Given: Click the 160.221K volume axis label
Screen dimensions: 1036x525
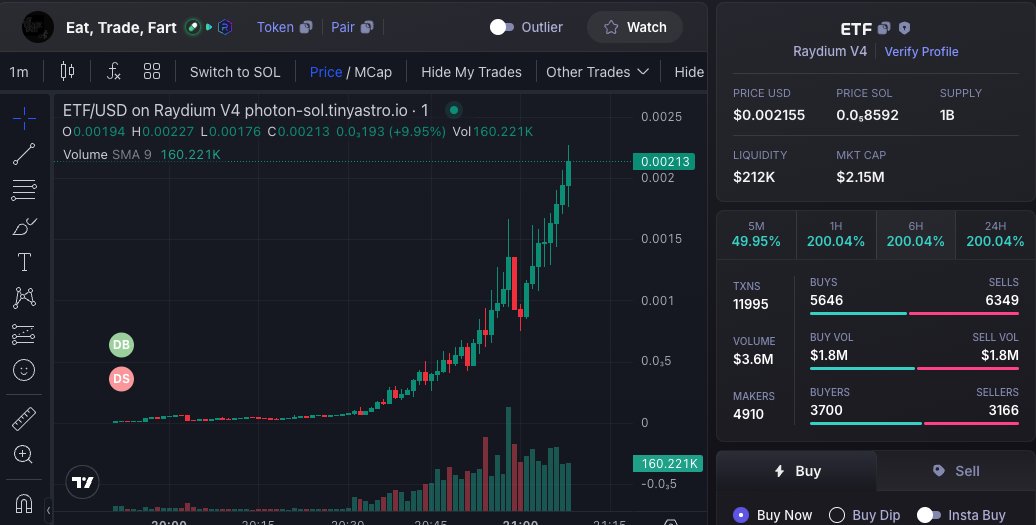Looking at the screenshot, I should click(x=667, y=464).
